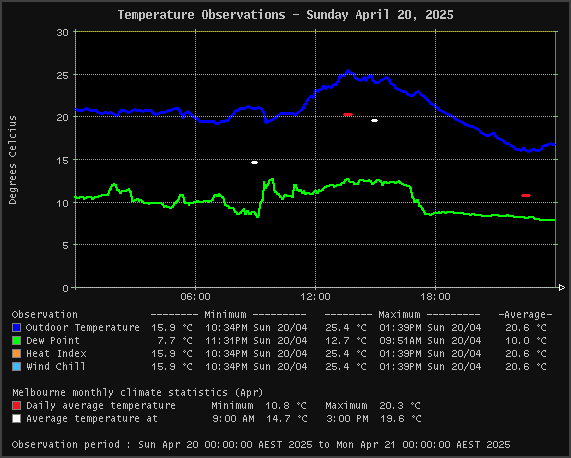Click the 18:00 x-axis label

click(x=436, y=297)
